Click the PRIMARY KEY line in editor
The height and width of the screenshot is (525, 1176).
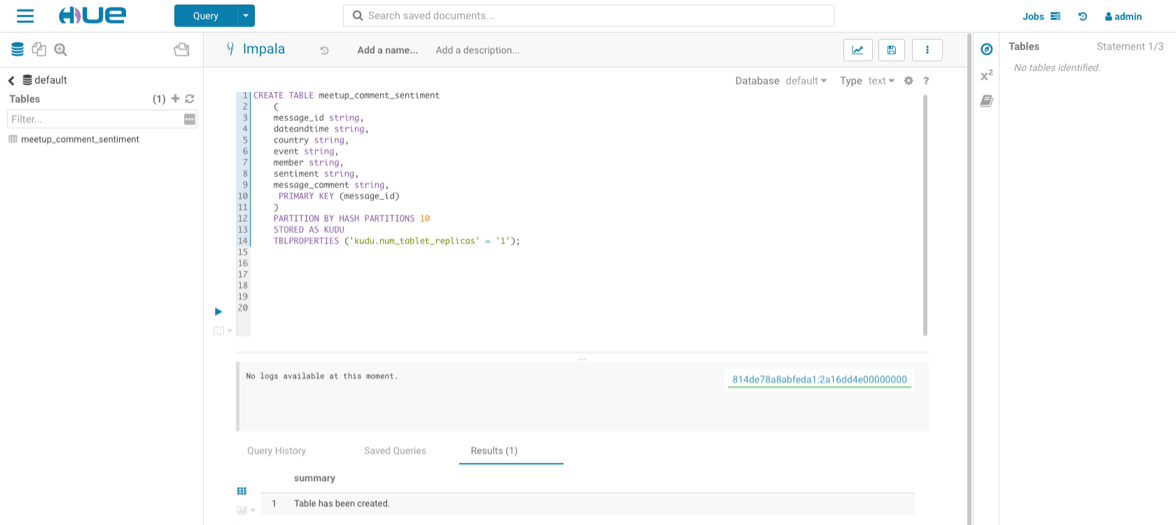point(339,196)
